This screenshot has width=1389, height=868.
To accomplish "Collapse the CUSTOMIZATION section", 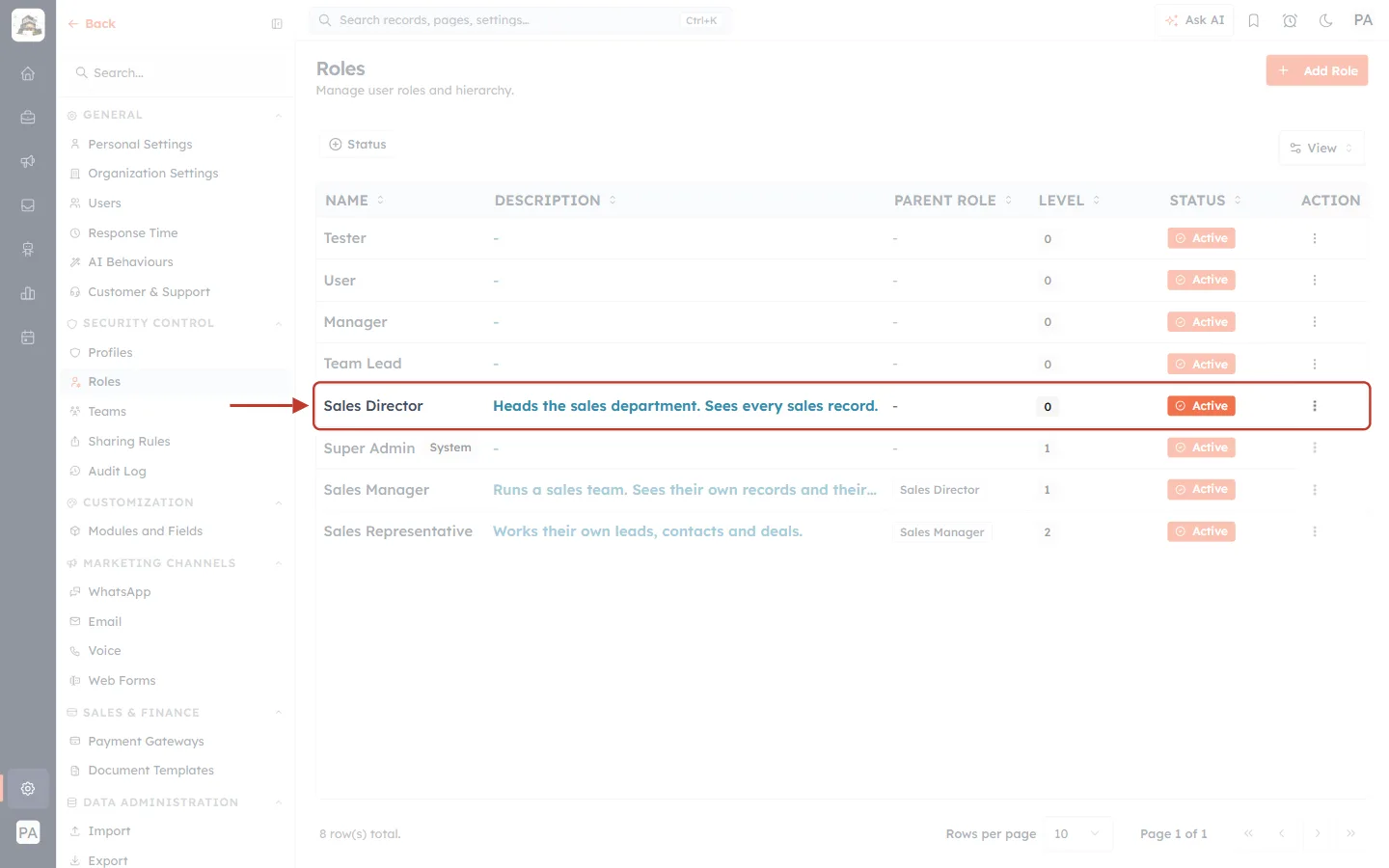I will click(x=279, y=502).
